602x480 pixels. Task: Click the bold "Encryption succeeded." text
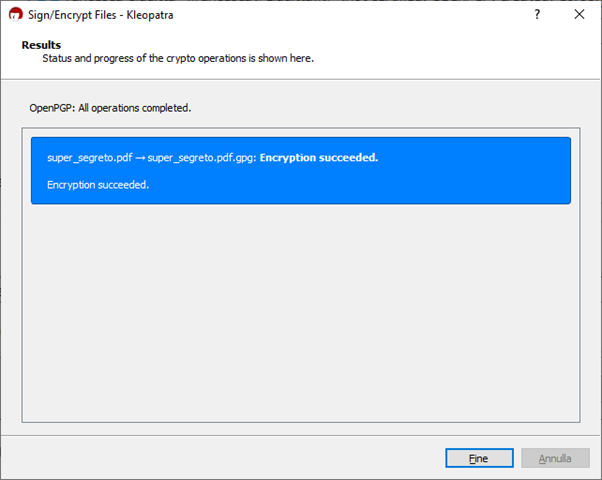(x=319, y=158)
